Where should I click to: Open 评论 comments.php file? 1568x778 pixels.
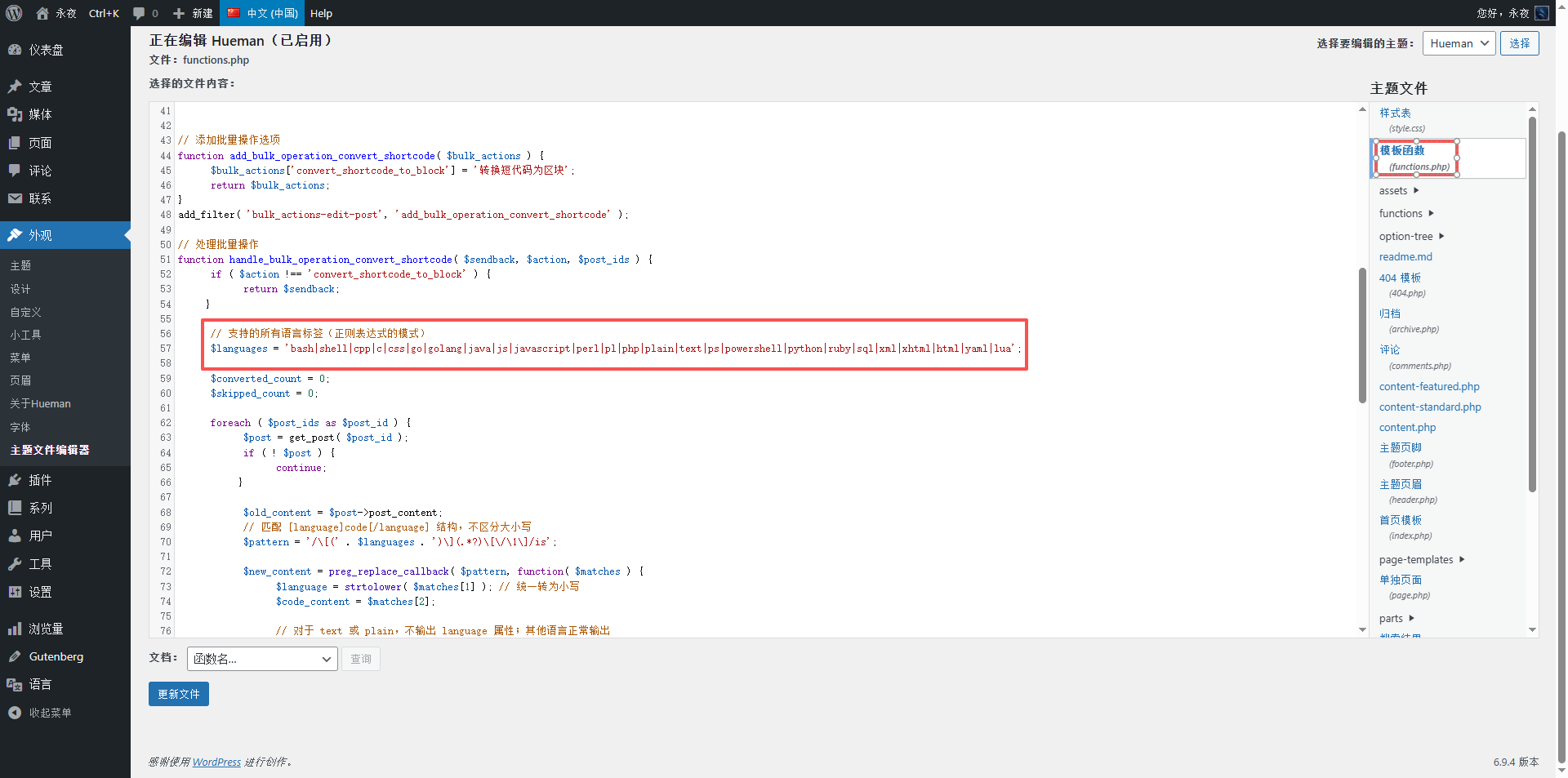tap(1390, 349)
